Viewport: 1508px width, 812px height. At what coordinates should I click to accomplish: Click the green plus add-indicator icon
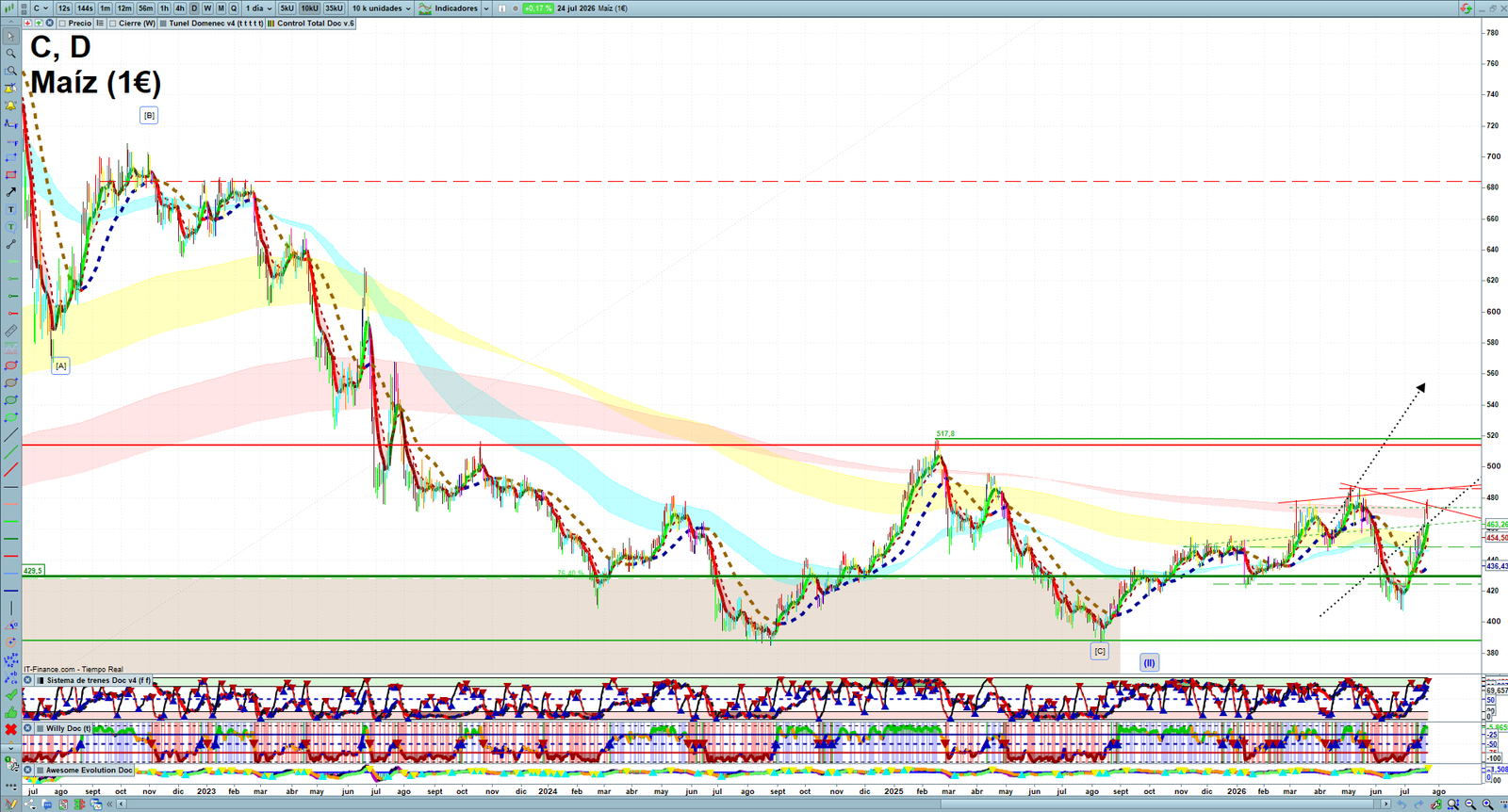click(x=39, y=23)
